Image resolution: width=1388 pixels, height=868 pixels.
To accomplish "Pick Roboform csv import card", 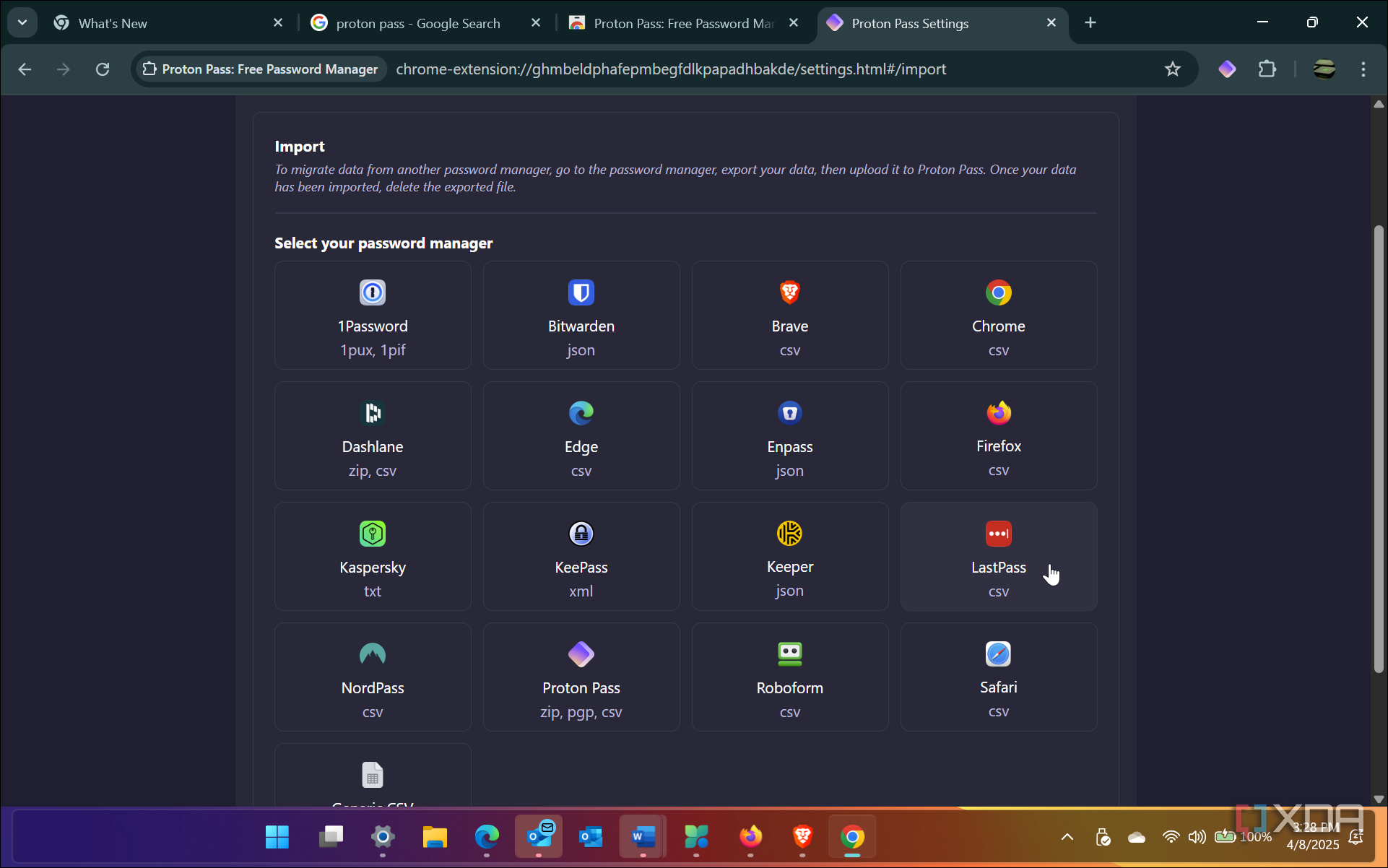I will [x=790, y=677].
